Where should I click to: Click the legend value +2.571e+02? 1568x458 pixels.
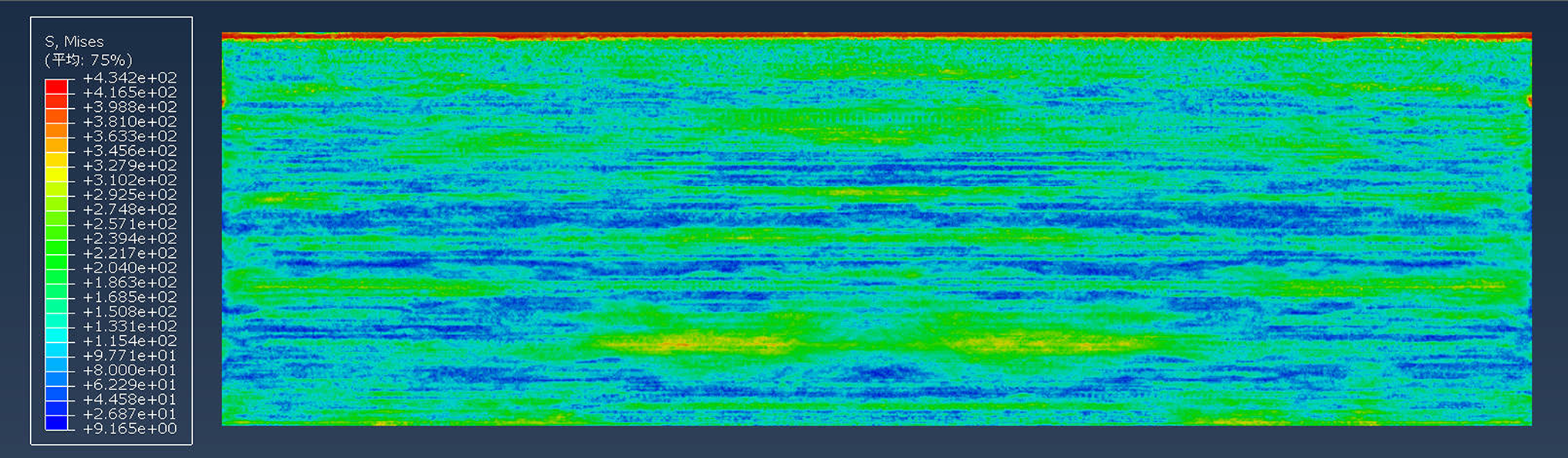click(130, 224)
